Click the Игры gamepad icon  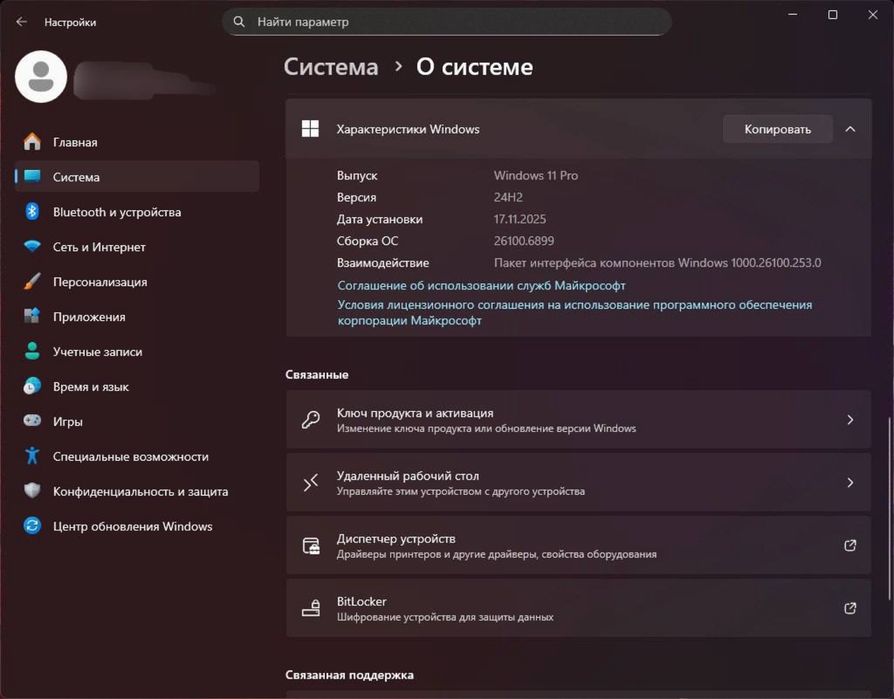[32, 421]
